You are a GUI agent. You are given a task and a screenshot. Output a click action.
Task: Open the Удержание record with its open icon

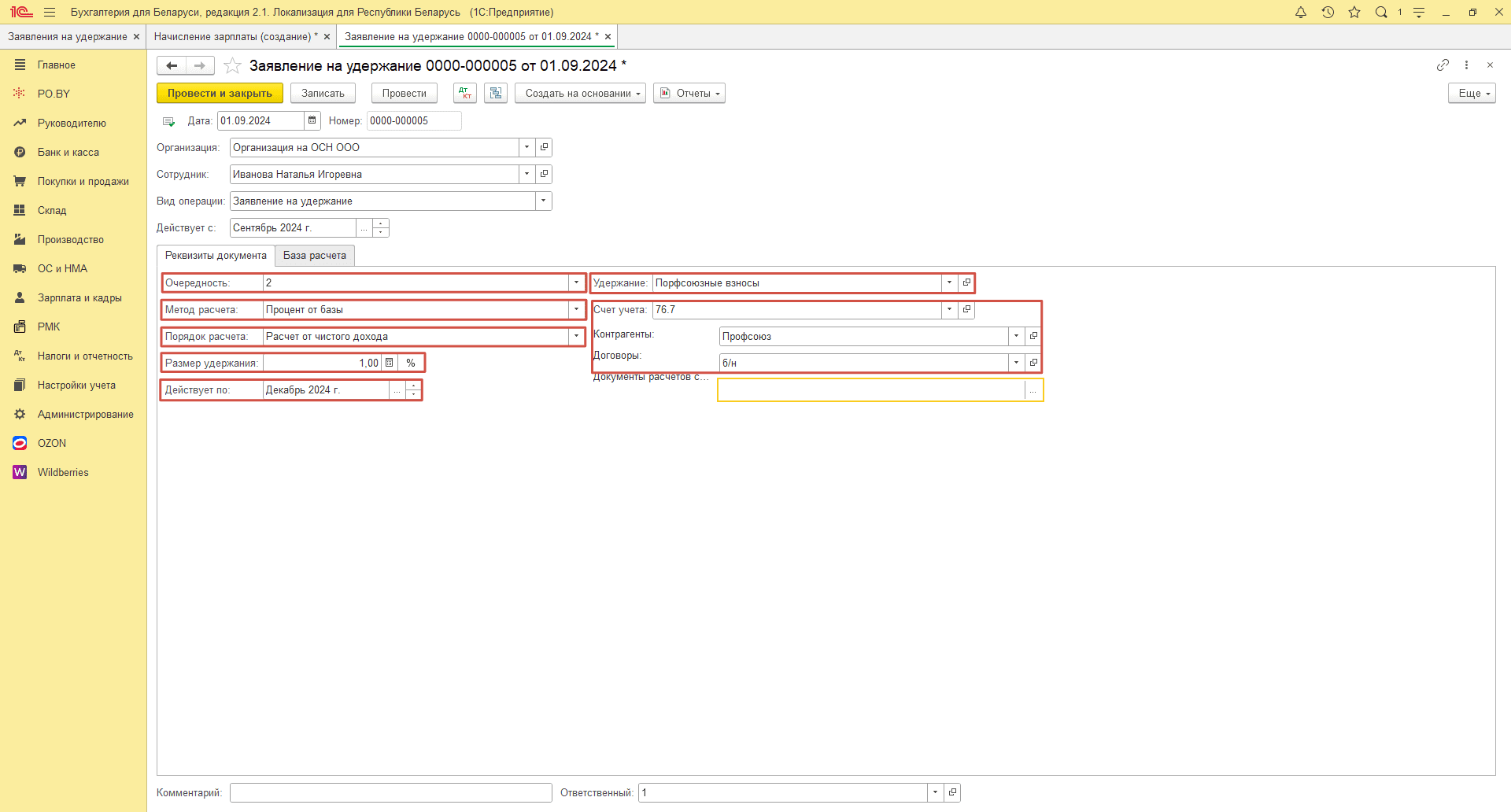click(966, 282)
